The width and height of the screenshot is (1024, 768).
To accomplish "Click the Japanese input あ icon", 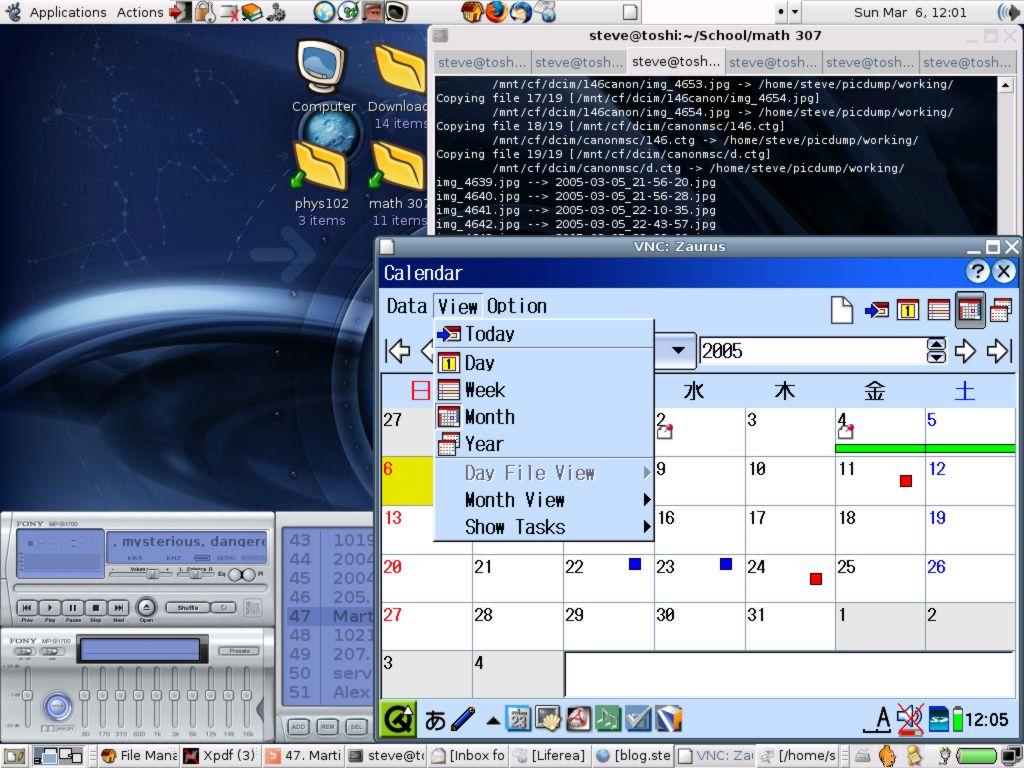I will [x=435, y=720].
